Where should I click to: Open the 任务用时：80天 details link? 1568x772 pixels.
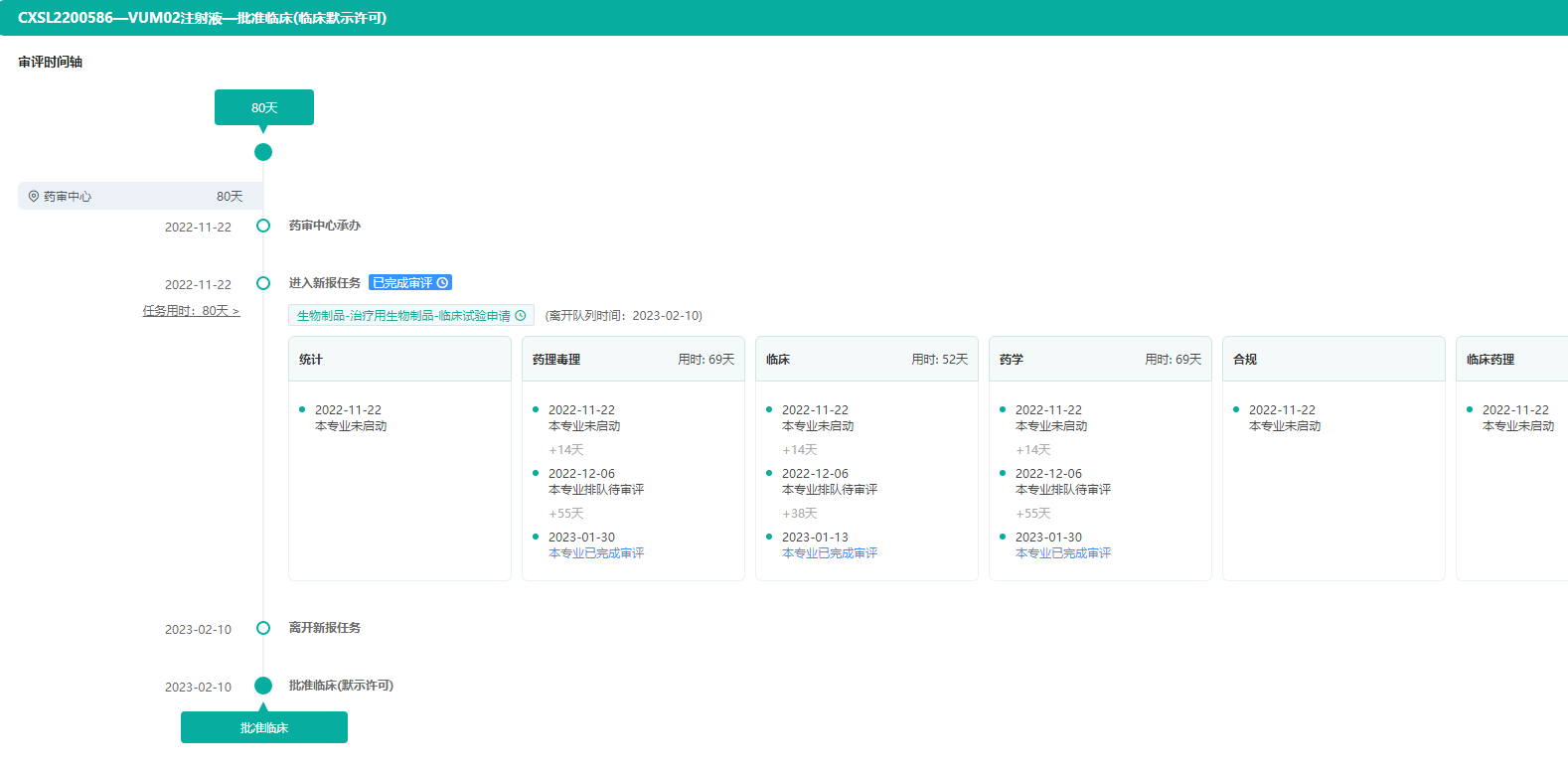tap(191, 311)
